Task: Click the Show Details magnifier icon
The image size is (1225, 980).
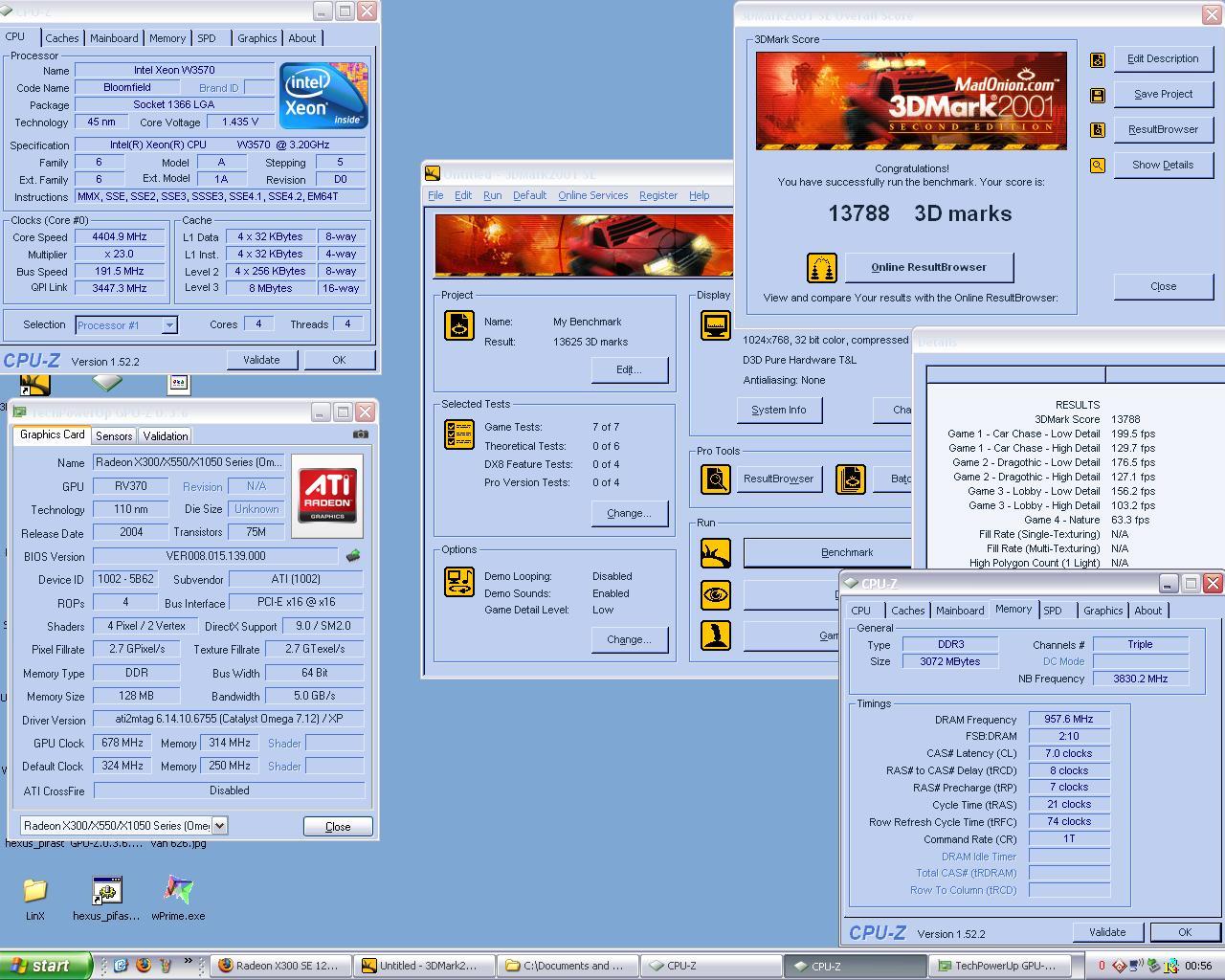Action: (x=1098, y=166)
